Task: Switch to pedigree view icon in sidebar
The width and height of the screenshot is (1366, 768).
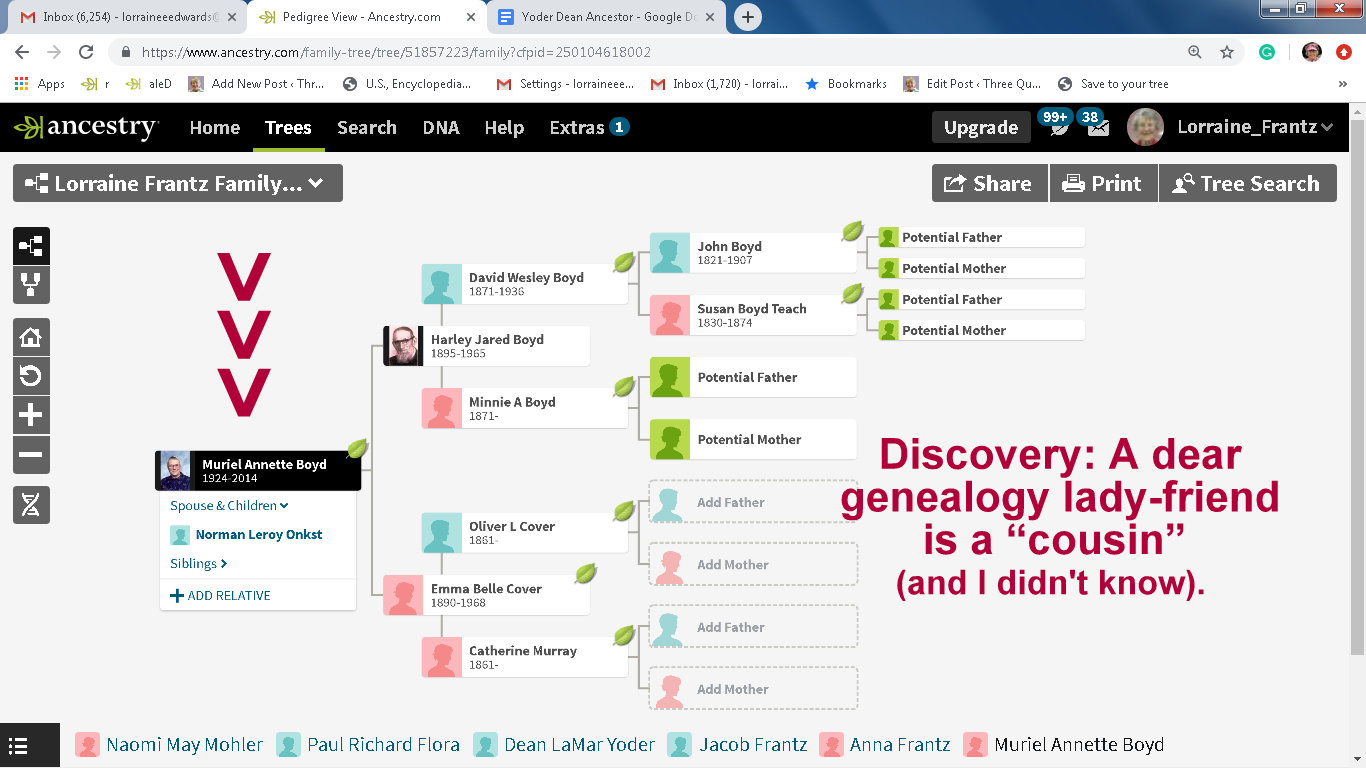Action: click(31, 246)
